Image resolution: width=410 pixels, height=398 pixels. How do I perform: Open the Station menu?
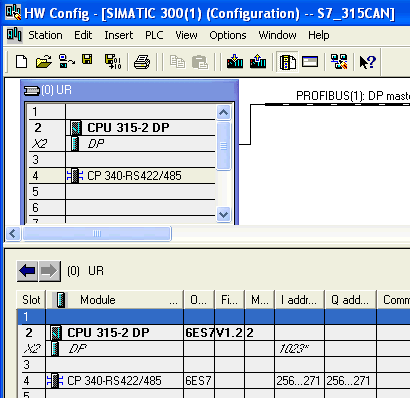tap(45, 35)
